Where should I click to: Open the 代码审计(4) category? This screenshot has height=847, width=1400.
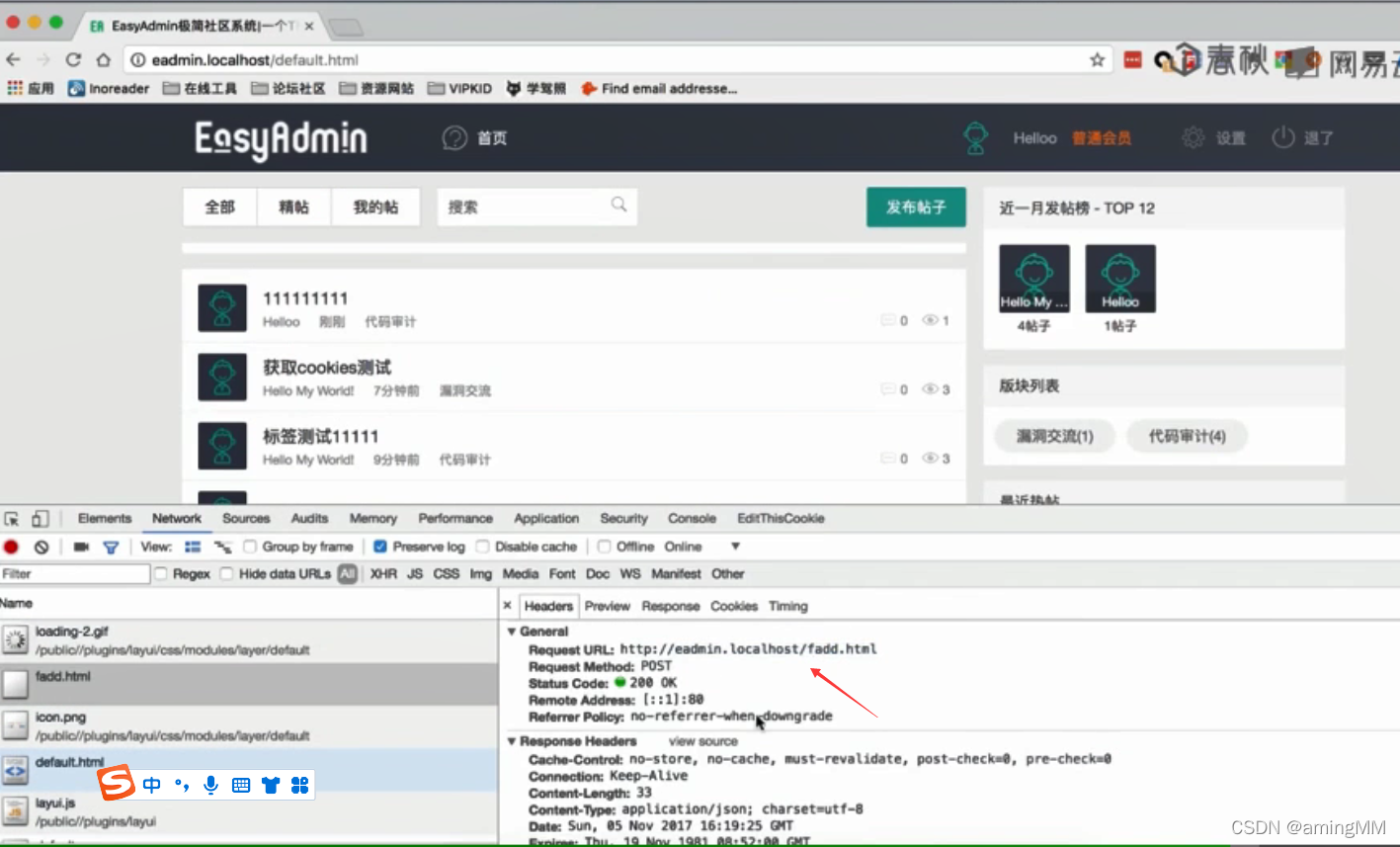click(1187, 436)
